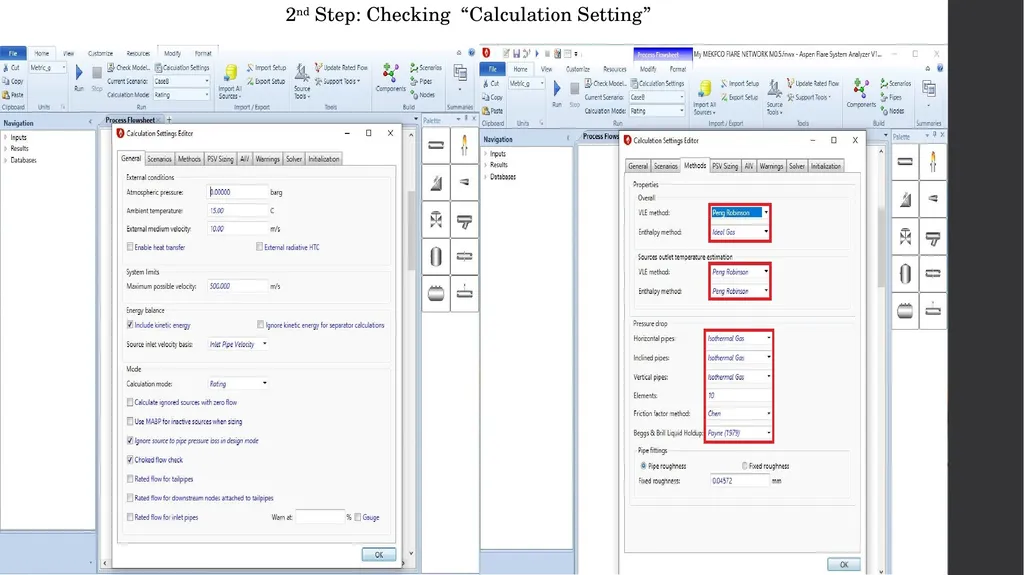1024x575 pixels.
Task: Open Check Model in left window ribbon
Action: pos(128,67)
